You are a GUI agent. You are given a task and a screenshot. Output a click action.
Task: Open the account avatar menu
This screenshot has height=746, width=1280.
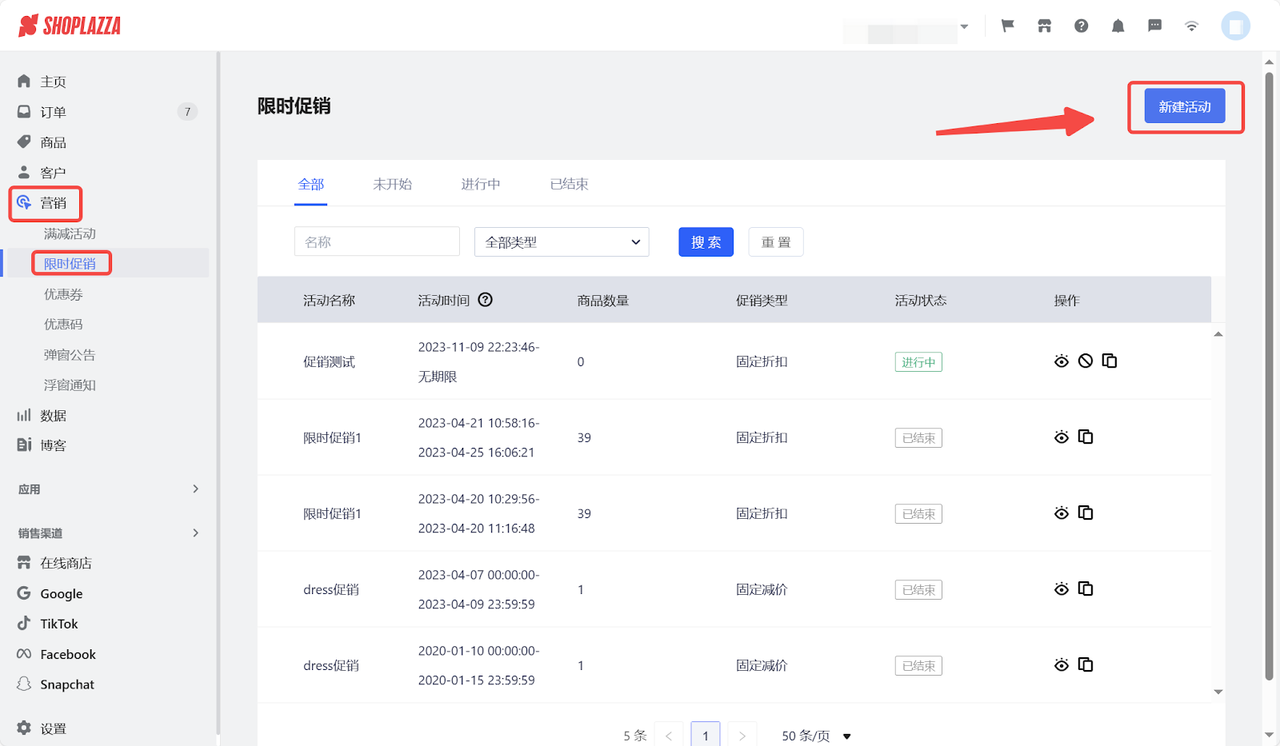[x=1236, y=25]
